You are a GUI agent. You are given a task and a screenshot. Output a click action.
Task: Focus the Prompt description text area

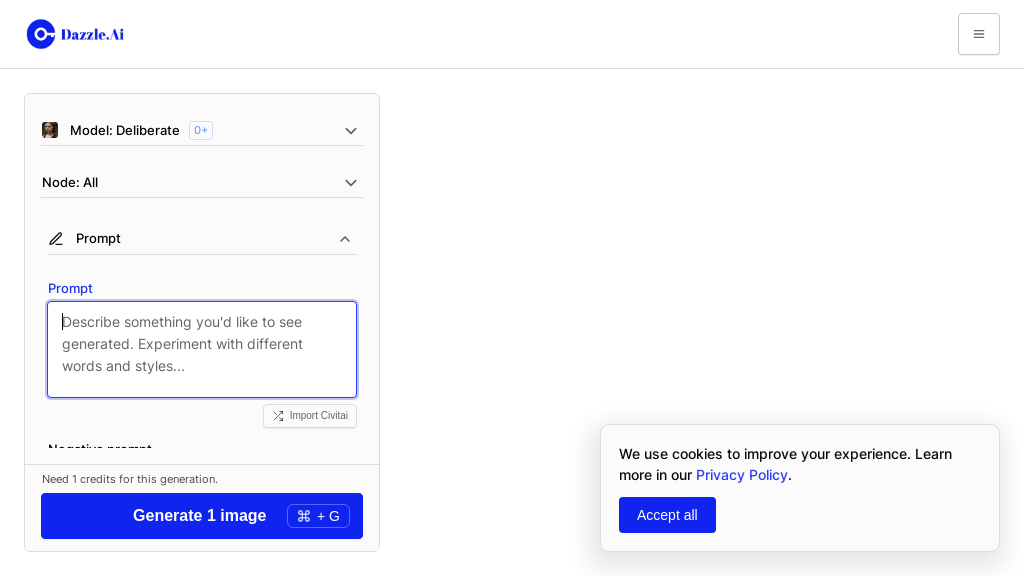tap(202, 349)
